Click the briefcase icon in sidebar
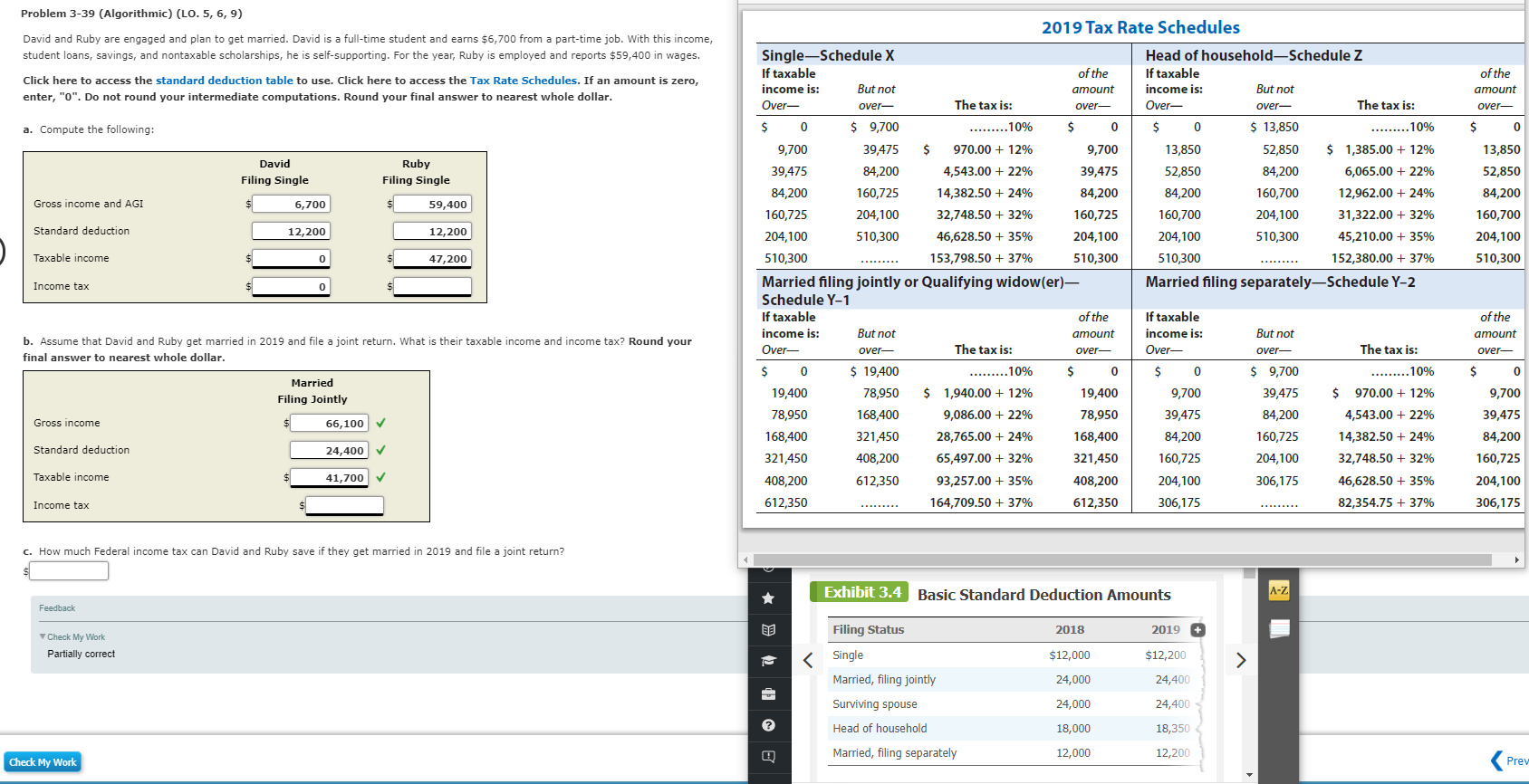 768,693
